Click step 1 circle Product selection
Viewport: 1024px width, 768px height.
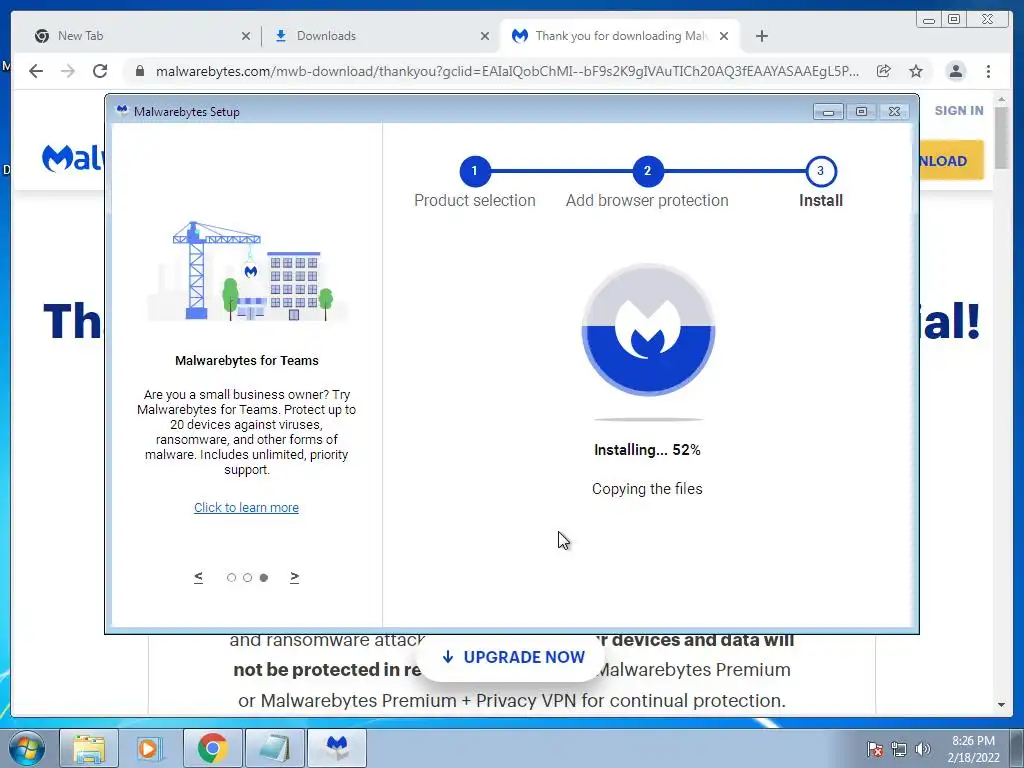[475, 171]
